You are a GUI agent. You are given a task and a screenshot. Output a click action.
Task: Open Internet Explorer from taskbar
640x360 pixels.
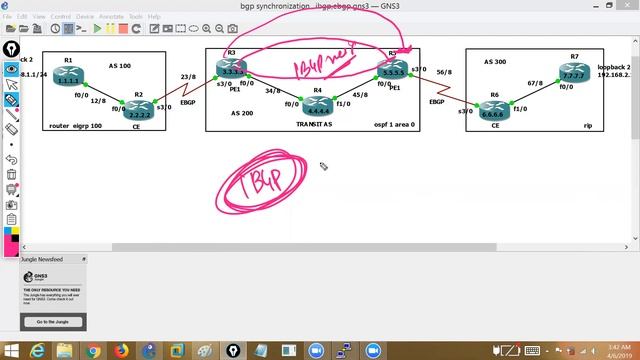coord(37,351)
